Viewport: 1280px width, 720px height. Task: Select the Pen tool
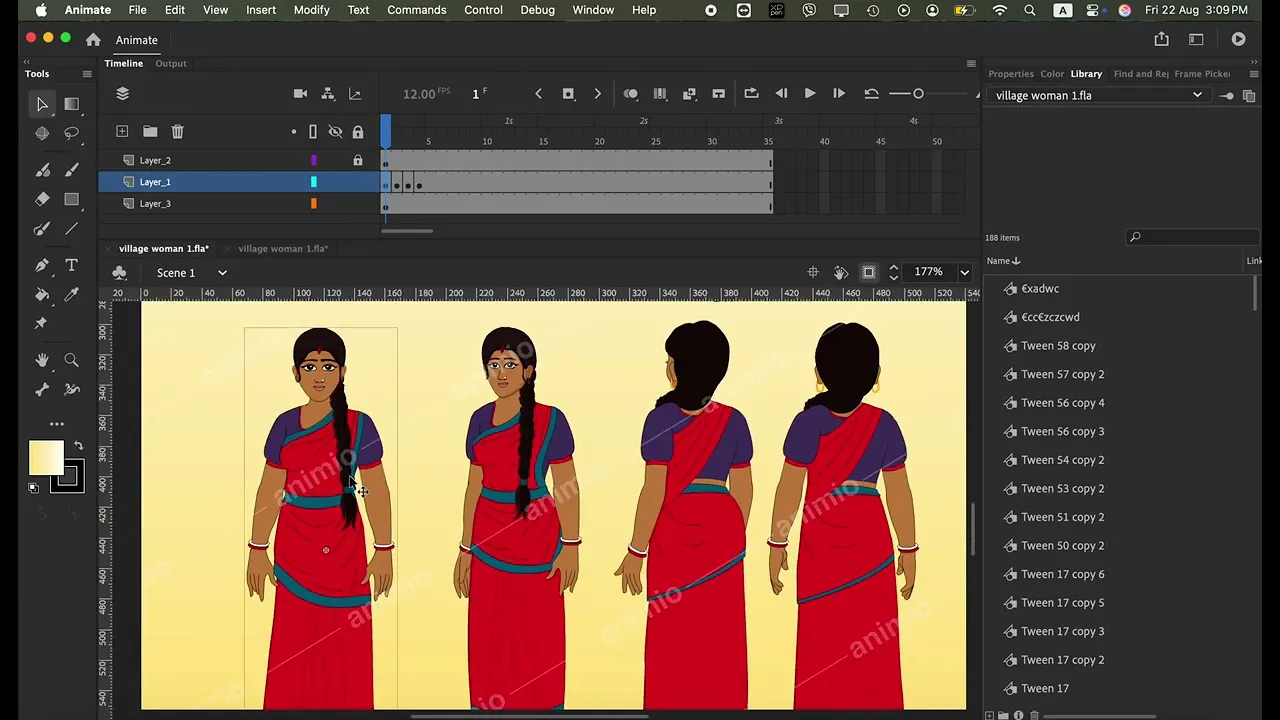(42, 265)
